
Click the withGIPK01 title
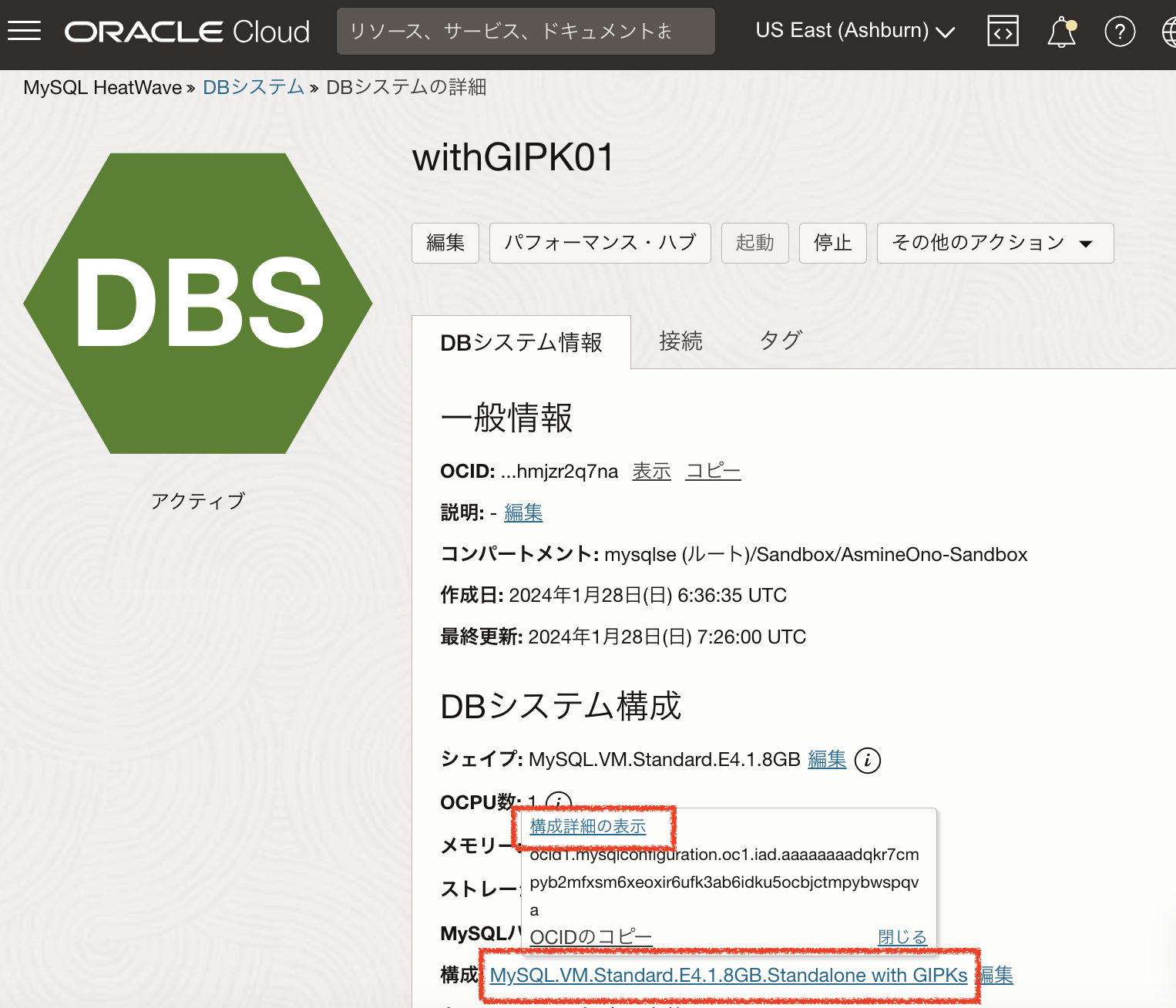[x=513, y=157]
